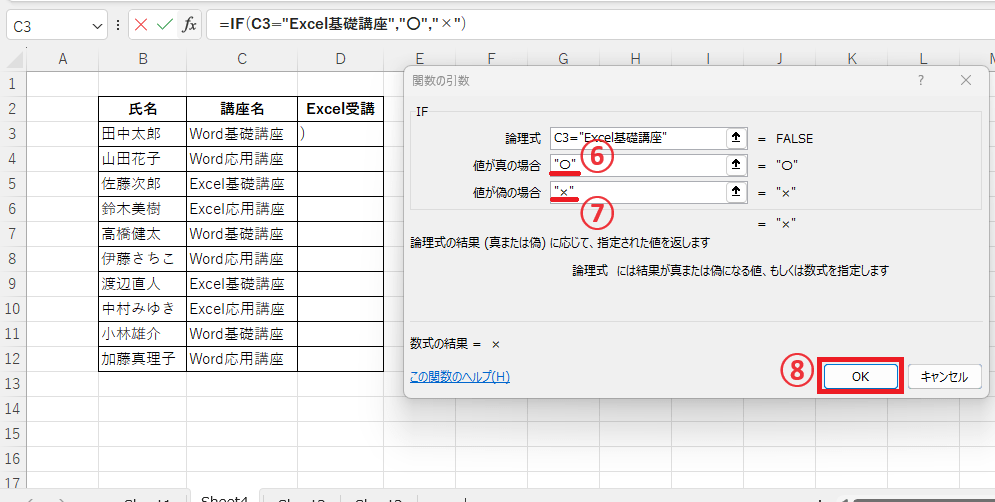Click Word基礎講座 cell in row 3
Viewport: 995px width, 502px height.
coord(242,134)
